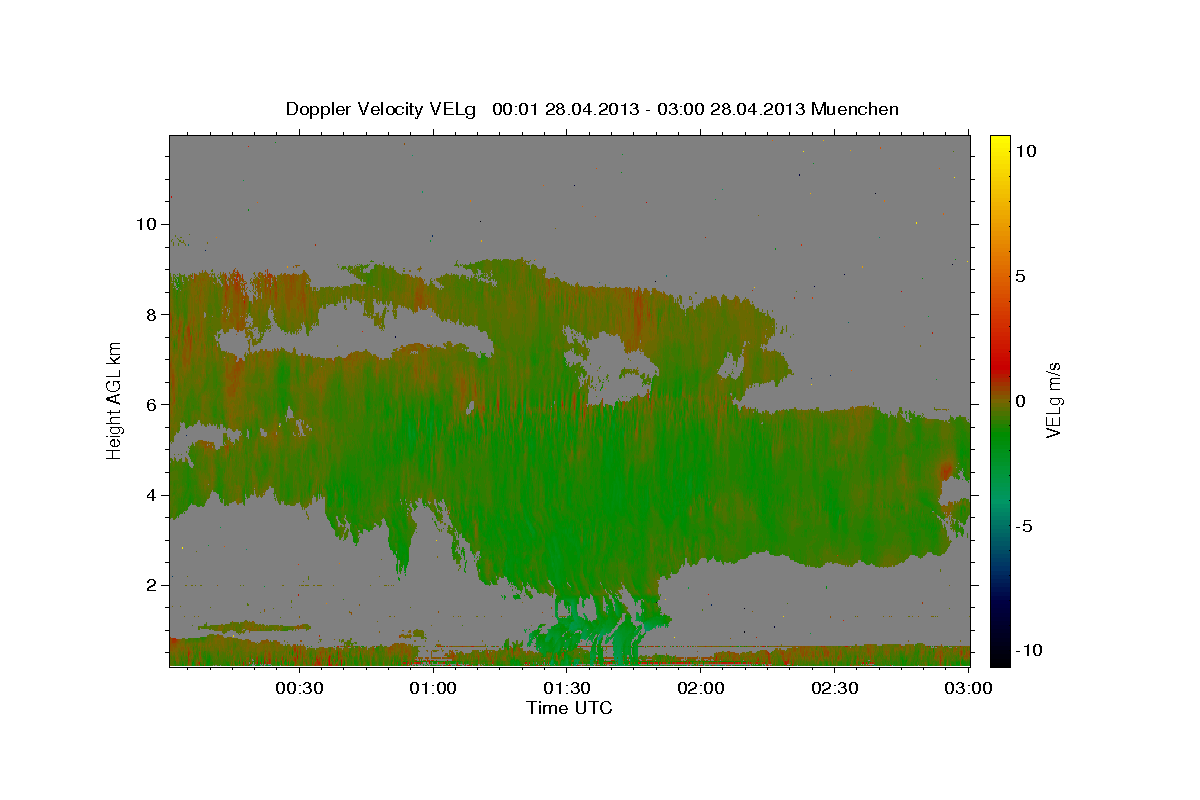Viewport: 1200px width, 800px height.
Task: Click the 00:30 time tick label
Action: (x=299, y=688)
